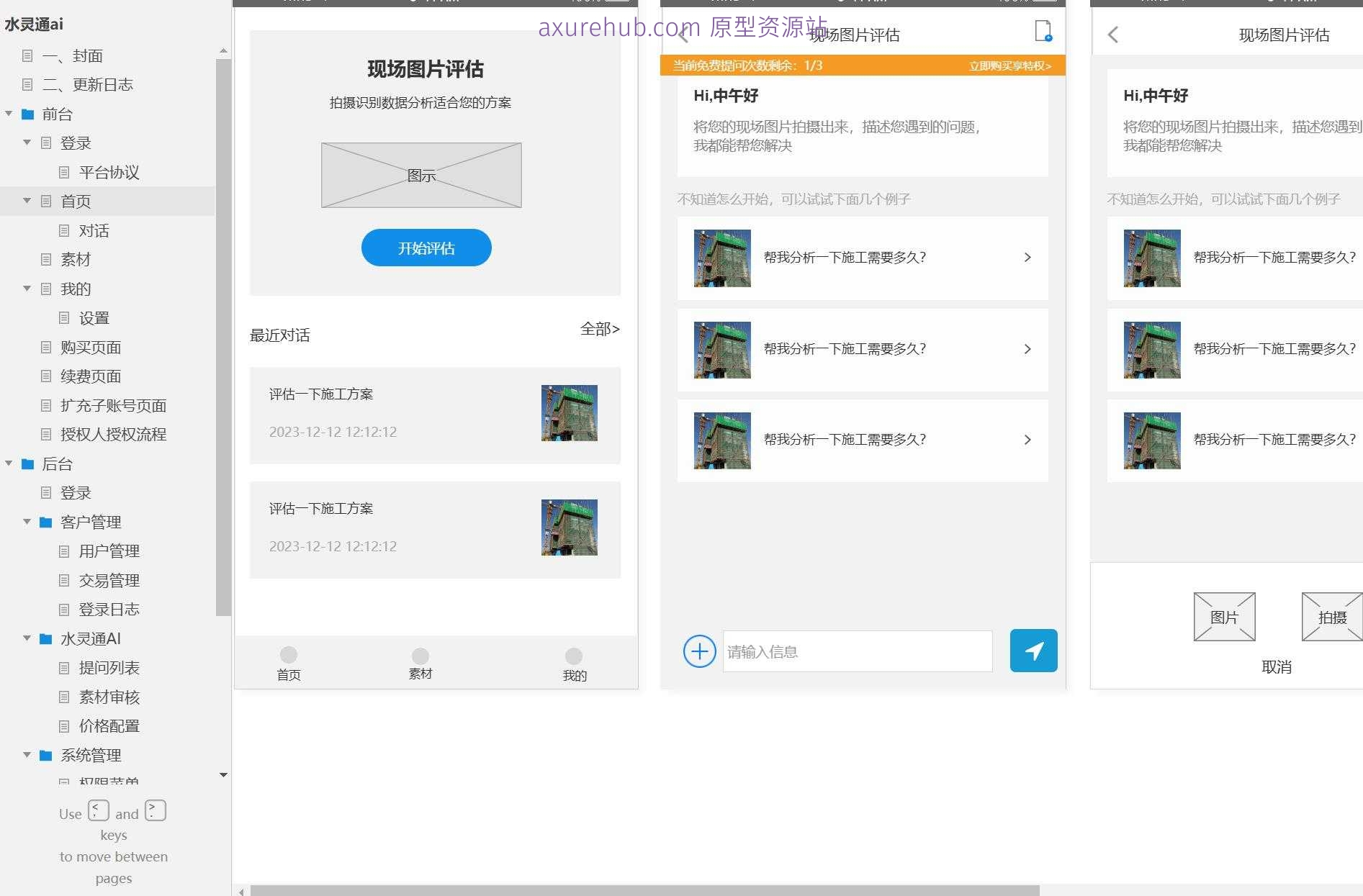
Task: Select the 我的 icon in the bottom navigation
Action: [573, 655]
